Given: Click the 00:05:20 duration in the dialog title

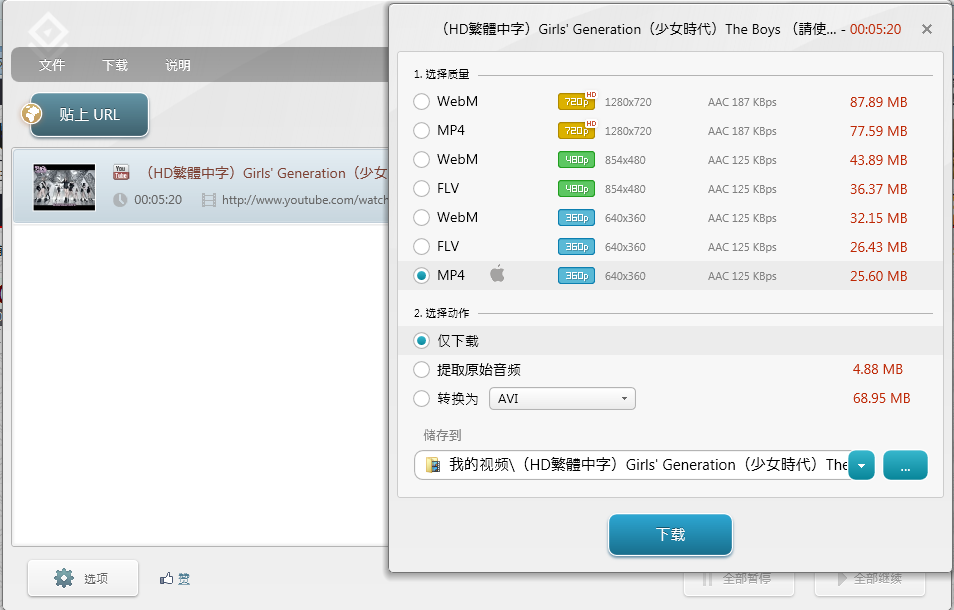Looking at the screenshot, I should [876, 29].
